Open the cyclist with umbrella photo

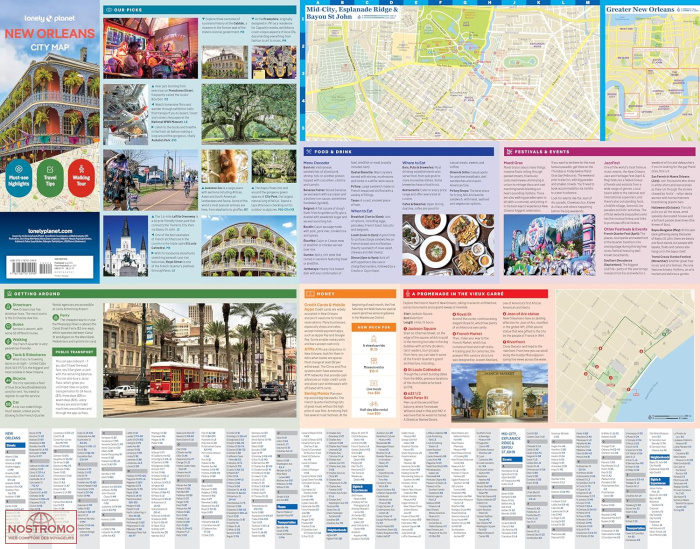click(x=150, y=180)
